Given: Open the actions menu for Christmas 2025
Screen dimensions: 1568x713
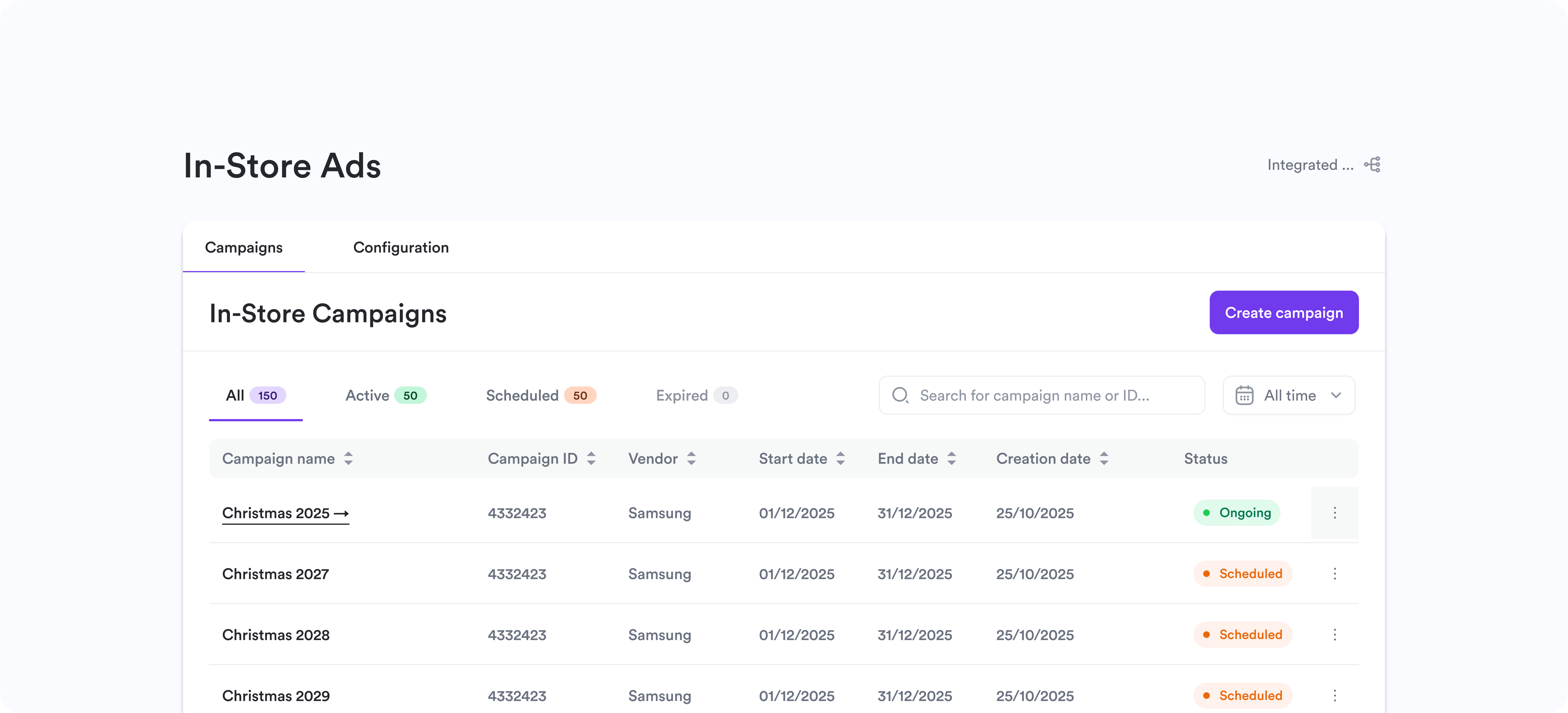Looking at the screenshot, I should pyautogui.click(x=1335, y=513).
